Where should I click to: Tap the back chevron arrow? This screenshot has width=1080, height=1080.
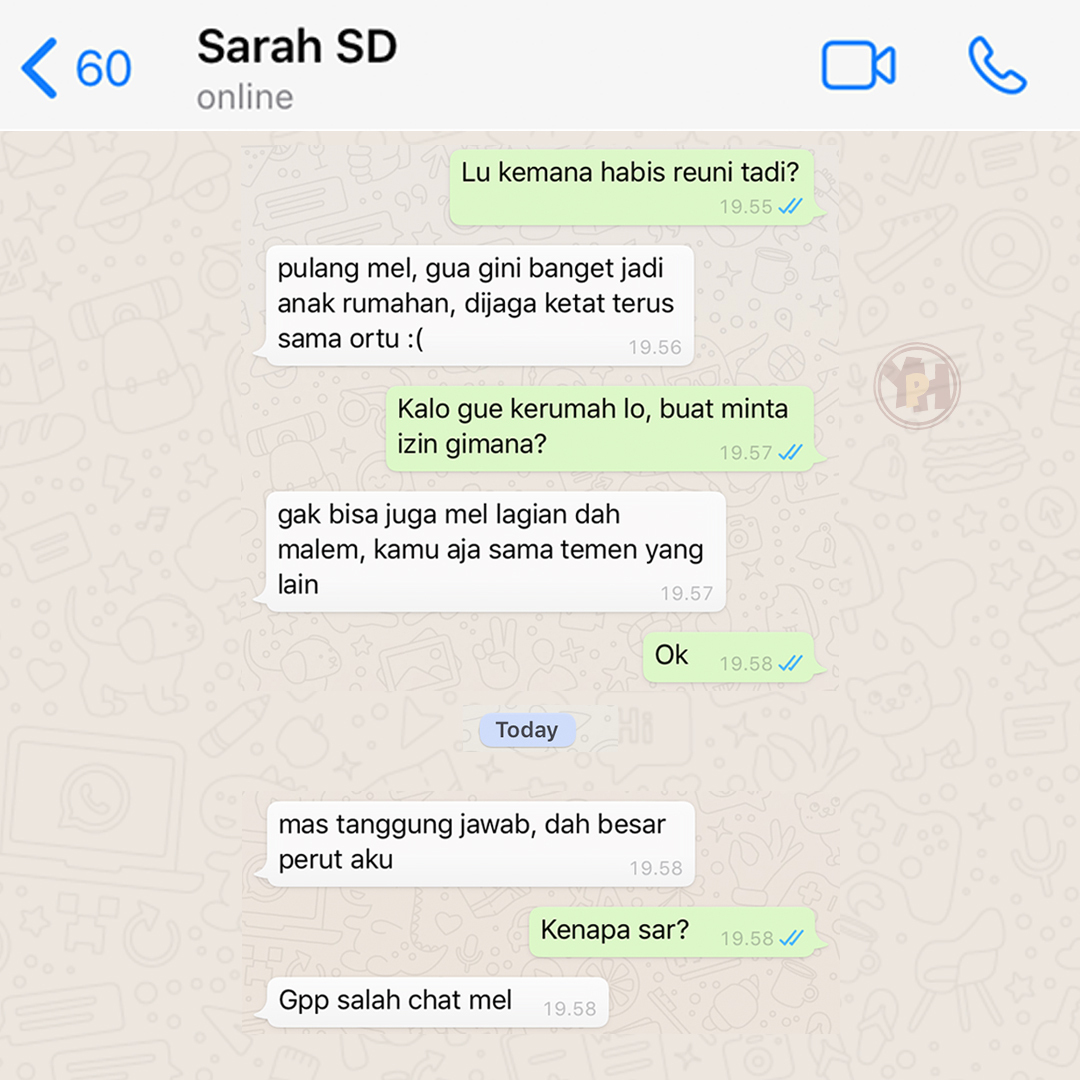[39, 68]
